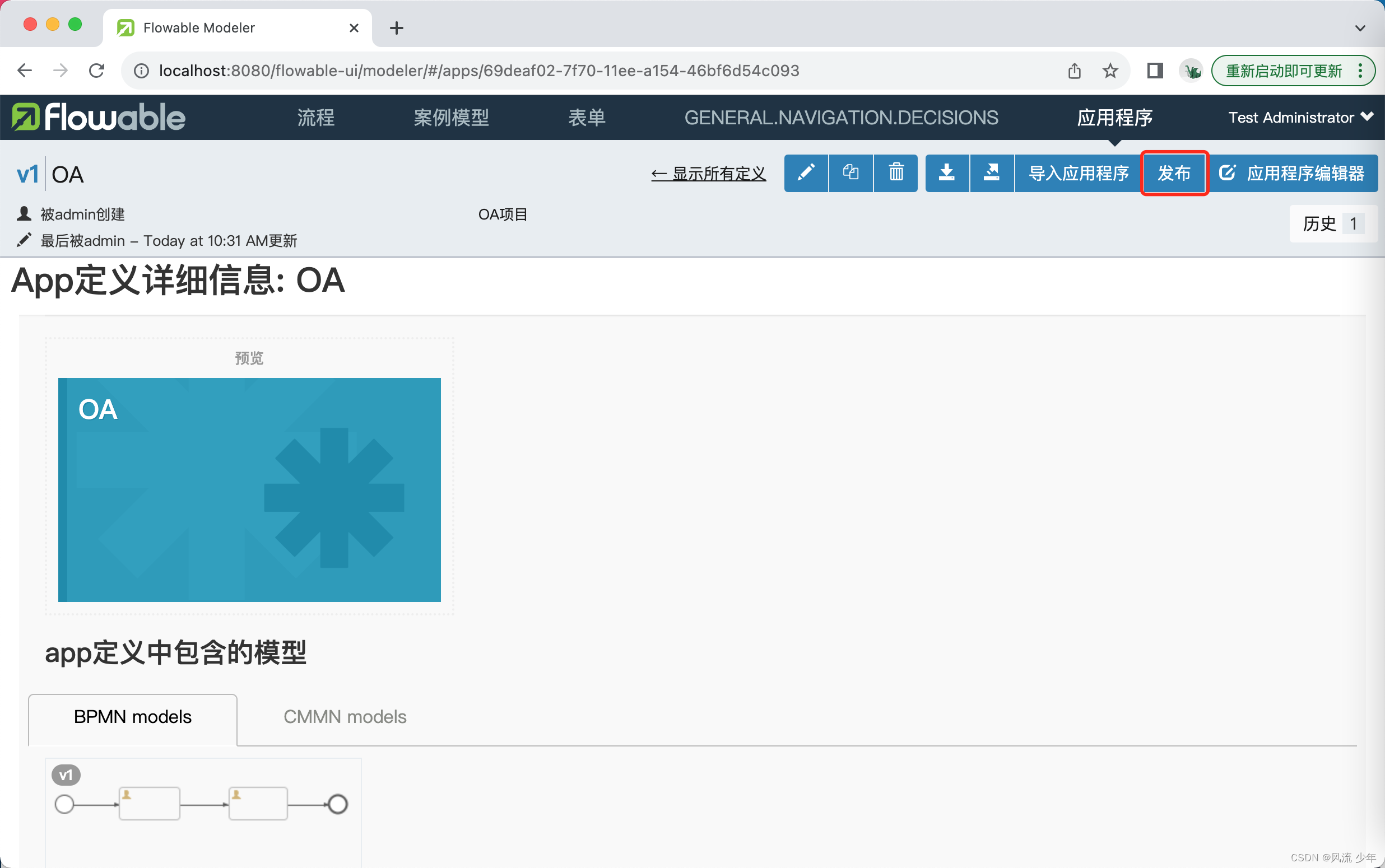
Task: Open Chrome menu via the three-dot icon
Action: click(x=1361, y=71)
